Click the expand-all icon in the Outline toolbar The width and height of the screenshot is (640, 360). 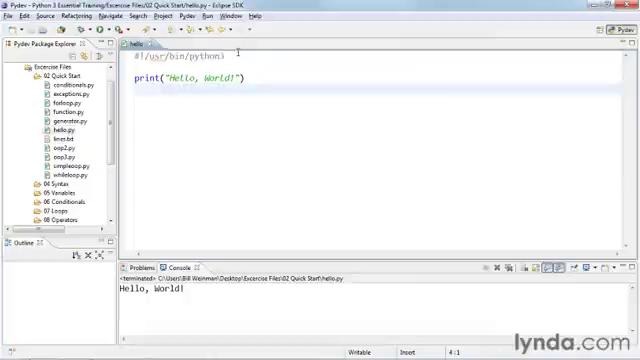[x=100, y=256]
